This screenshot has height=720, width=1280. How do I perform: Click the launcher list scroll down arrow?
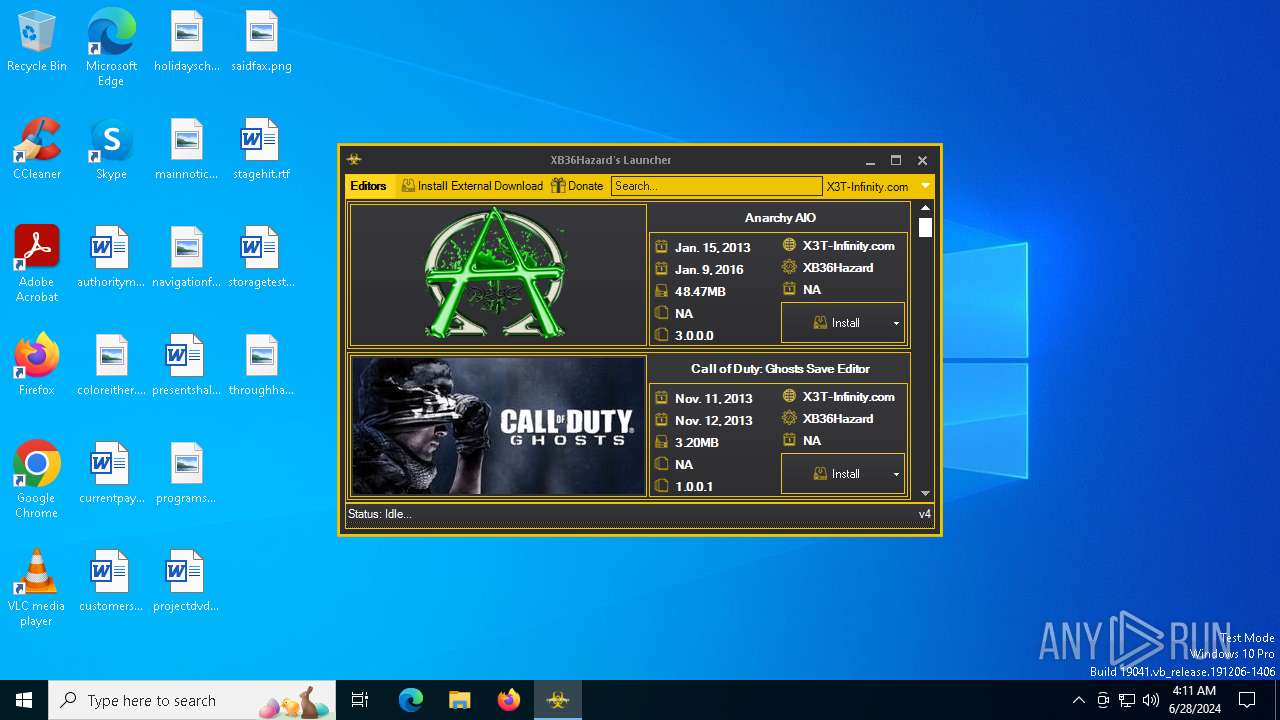tap(925, 493)
